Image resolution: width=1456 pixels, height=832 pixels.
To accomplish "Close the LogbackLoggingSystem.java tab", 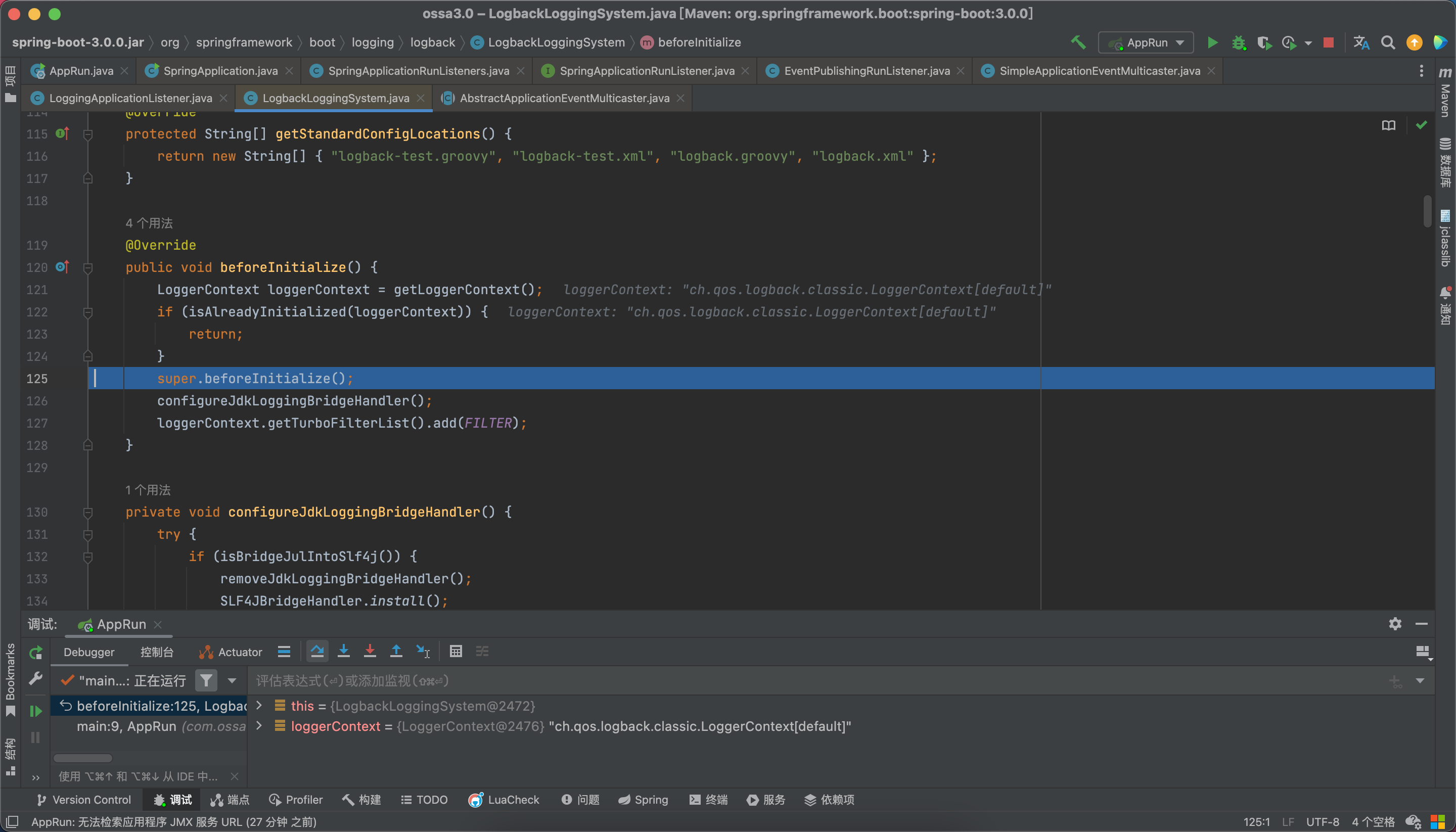I will tap(421, 98).
